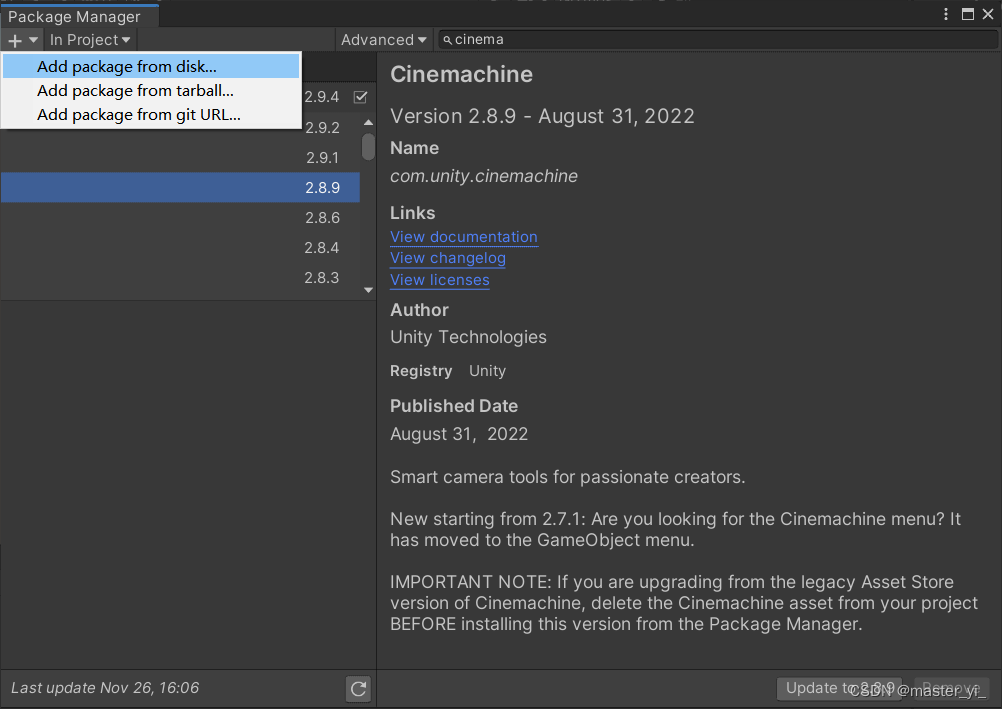Focus the search field containing cinema

[717, 40]
